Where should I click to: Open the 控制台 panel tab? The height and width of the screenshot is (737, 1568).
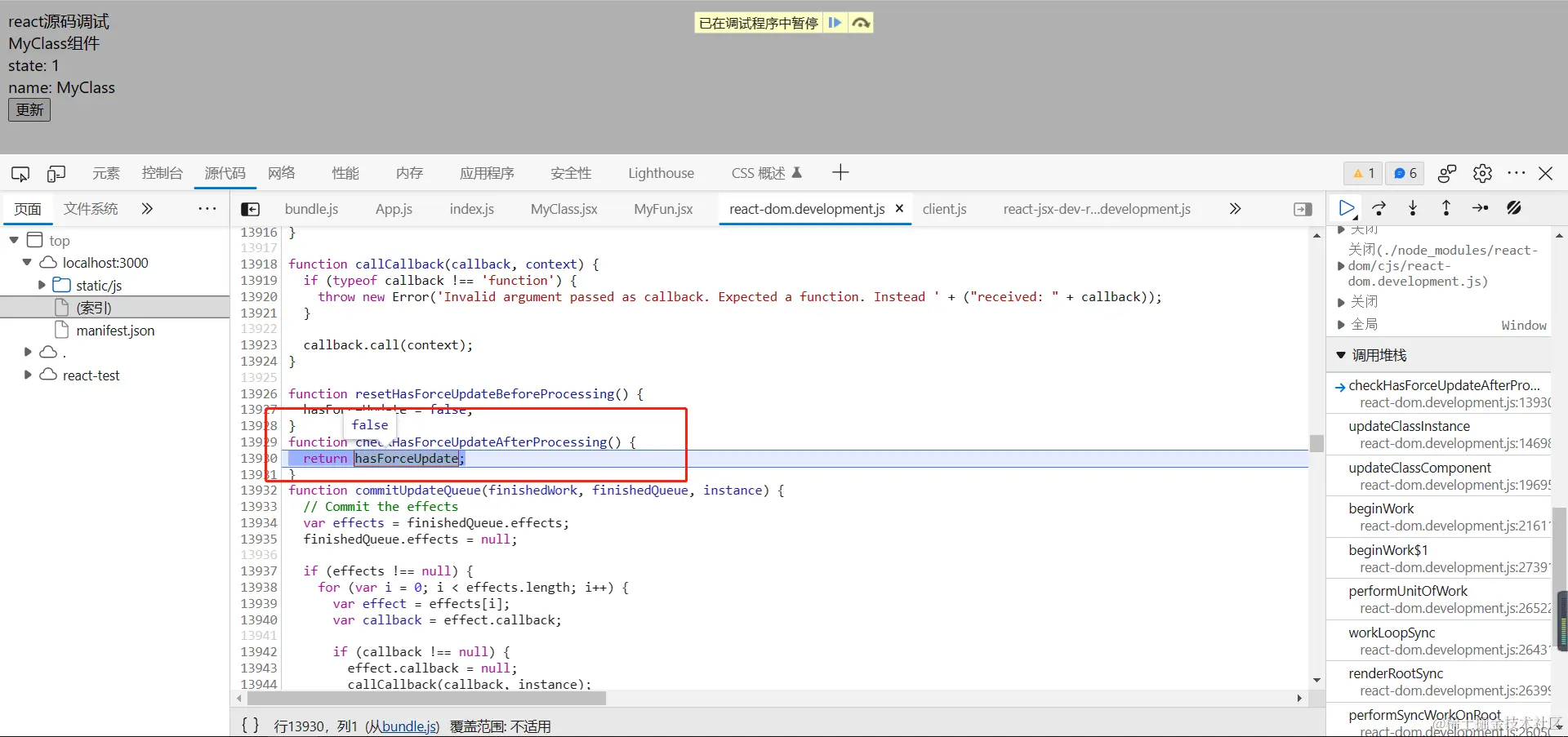[x=162, y=173]
